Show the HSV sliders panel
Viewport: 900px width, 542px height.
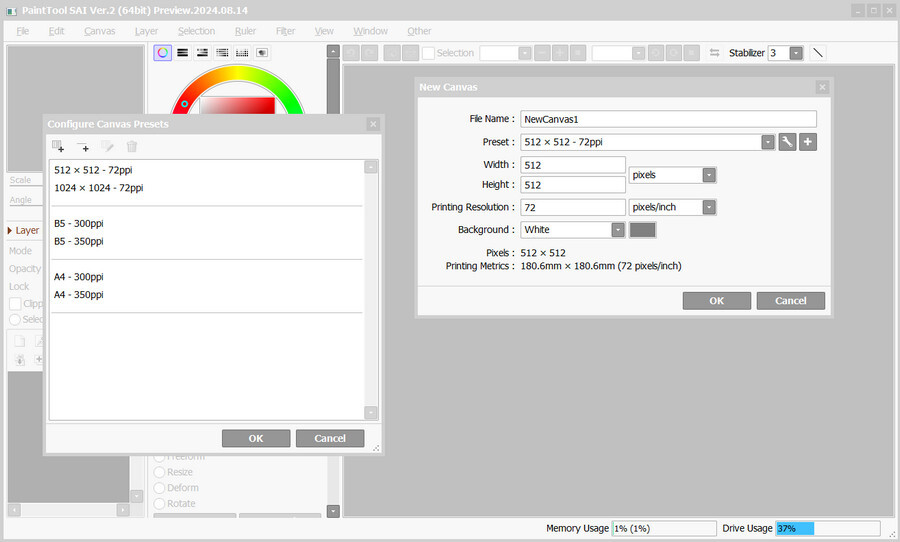coord(202,53)
